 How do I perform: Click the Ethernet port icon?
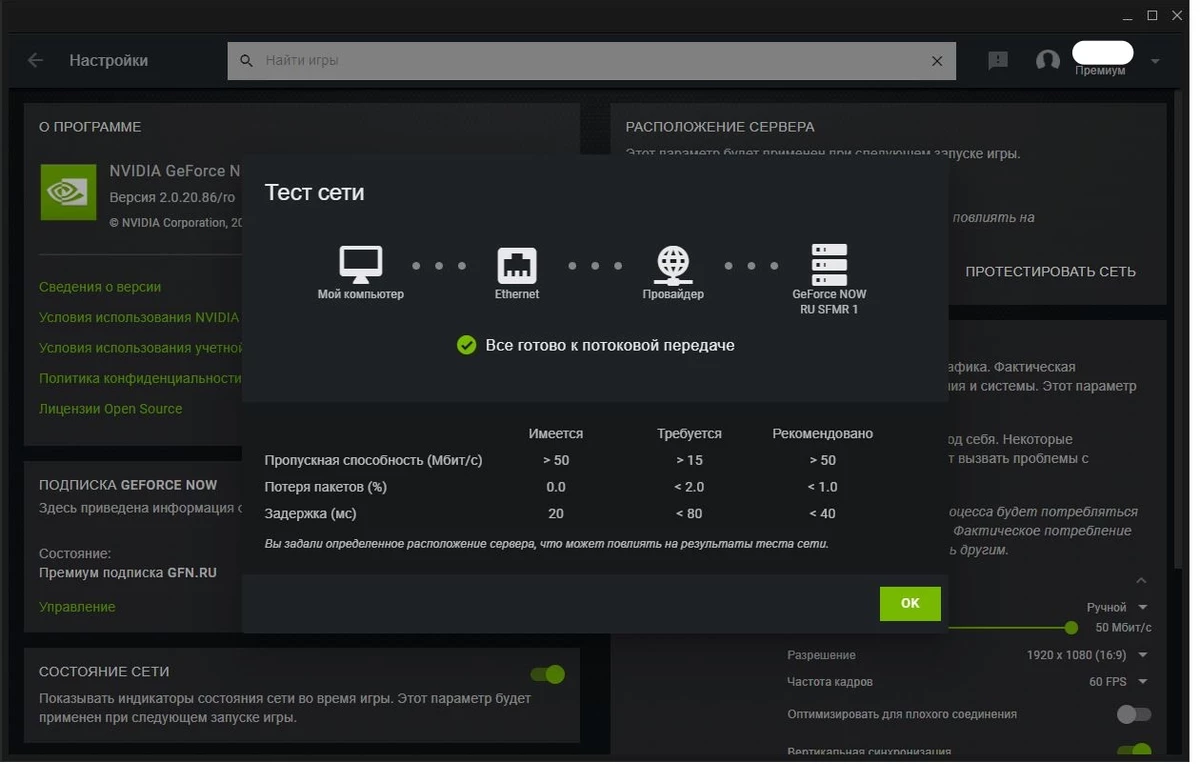[x=517, y=265]
